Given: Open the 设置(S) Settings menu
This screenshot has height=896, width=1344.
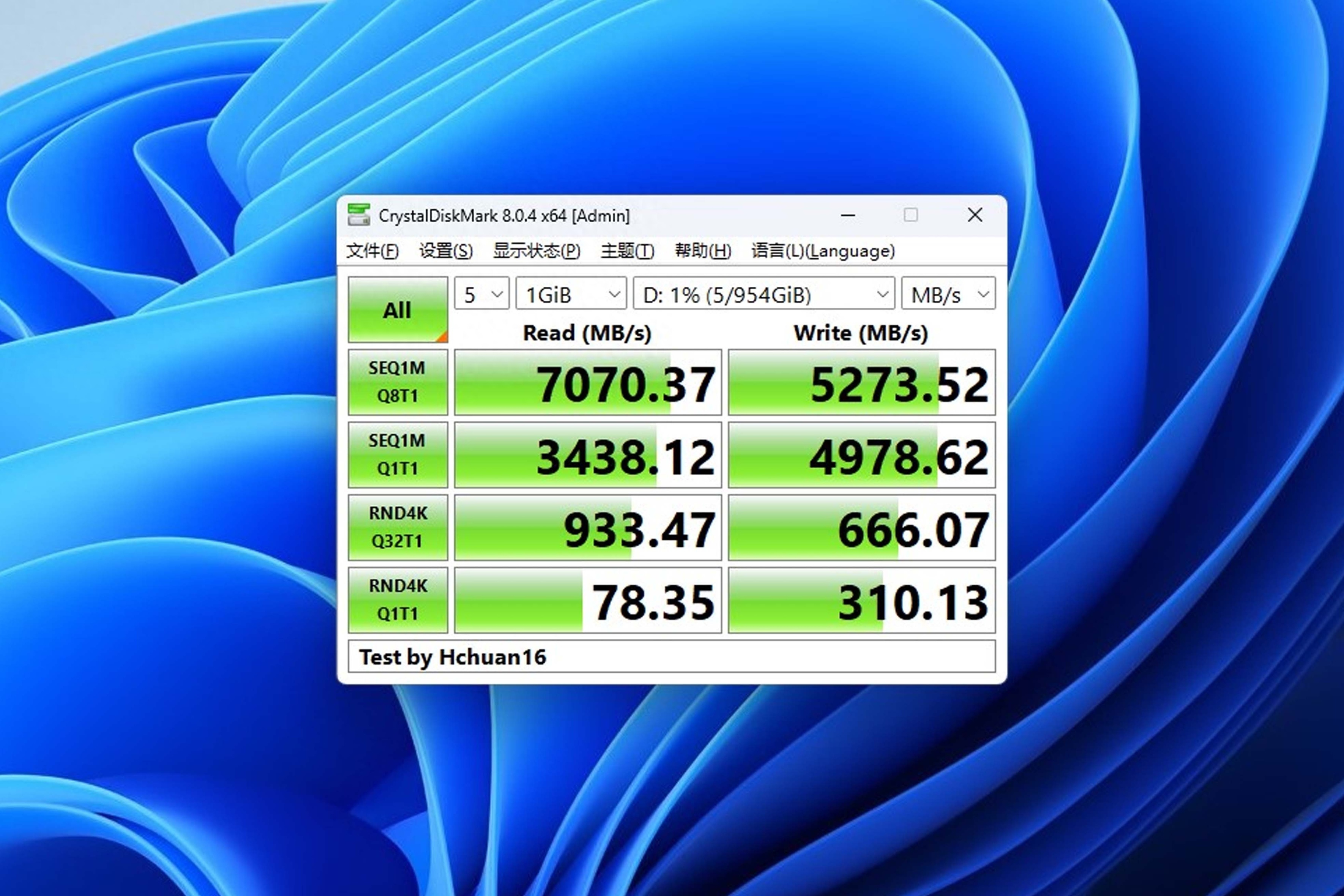Looking at the screenshot, I should tap(446, 251).
